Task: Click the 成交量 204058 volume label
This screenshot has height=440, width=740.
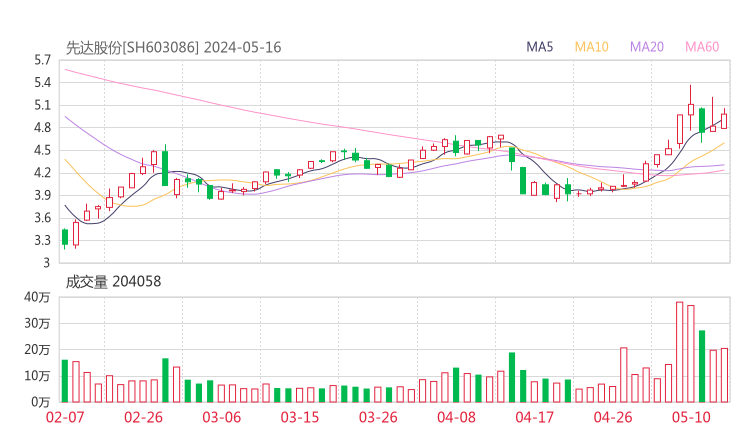Action: (x=113, y=282)
